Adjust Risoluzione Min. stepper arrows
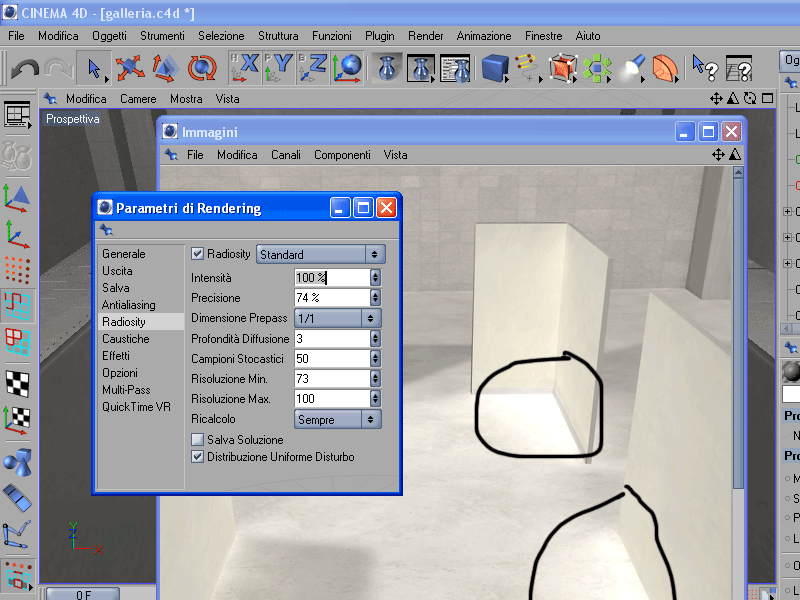 pyautogui.click(x=376, y=379)
